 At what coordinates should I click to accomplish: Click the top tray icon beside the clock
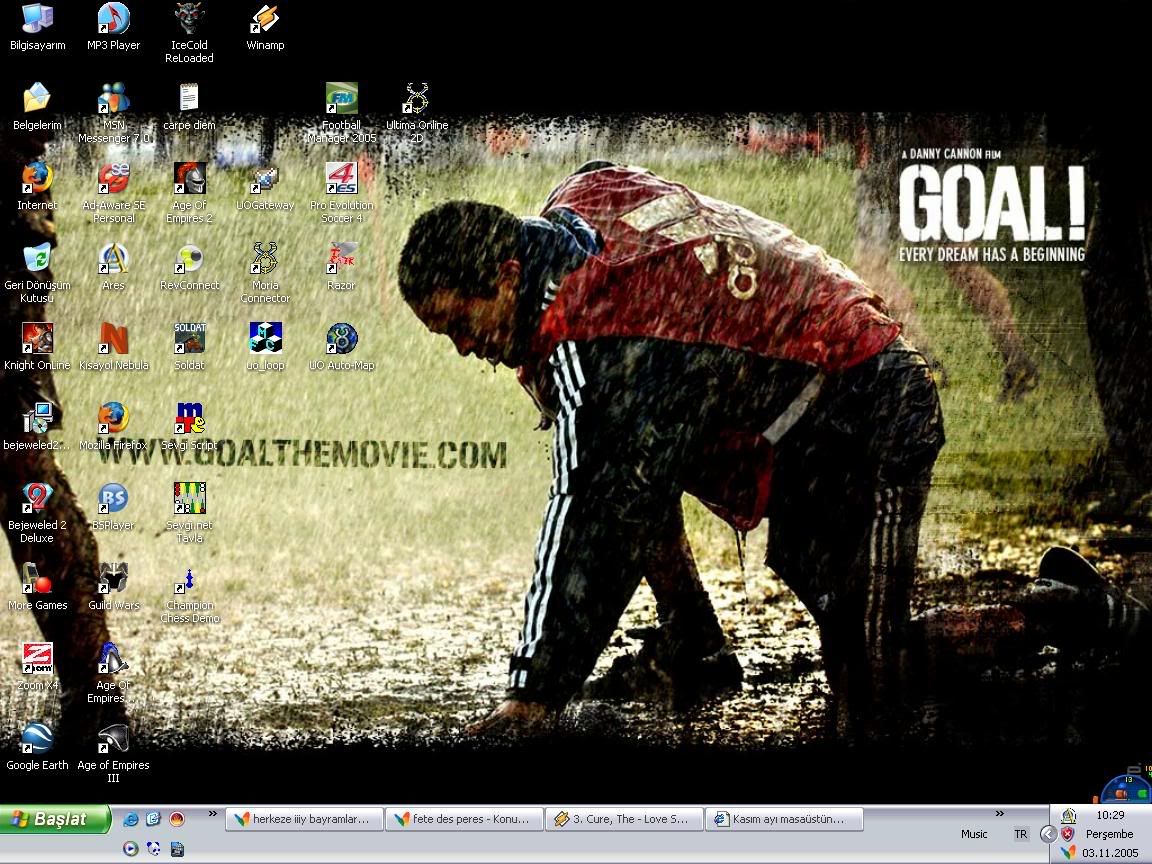[1068, 816]
